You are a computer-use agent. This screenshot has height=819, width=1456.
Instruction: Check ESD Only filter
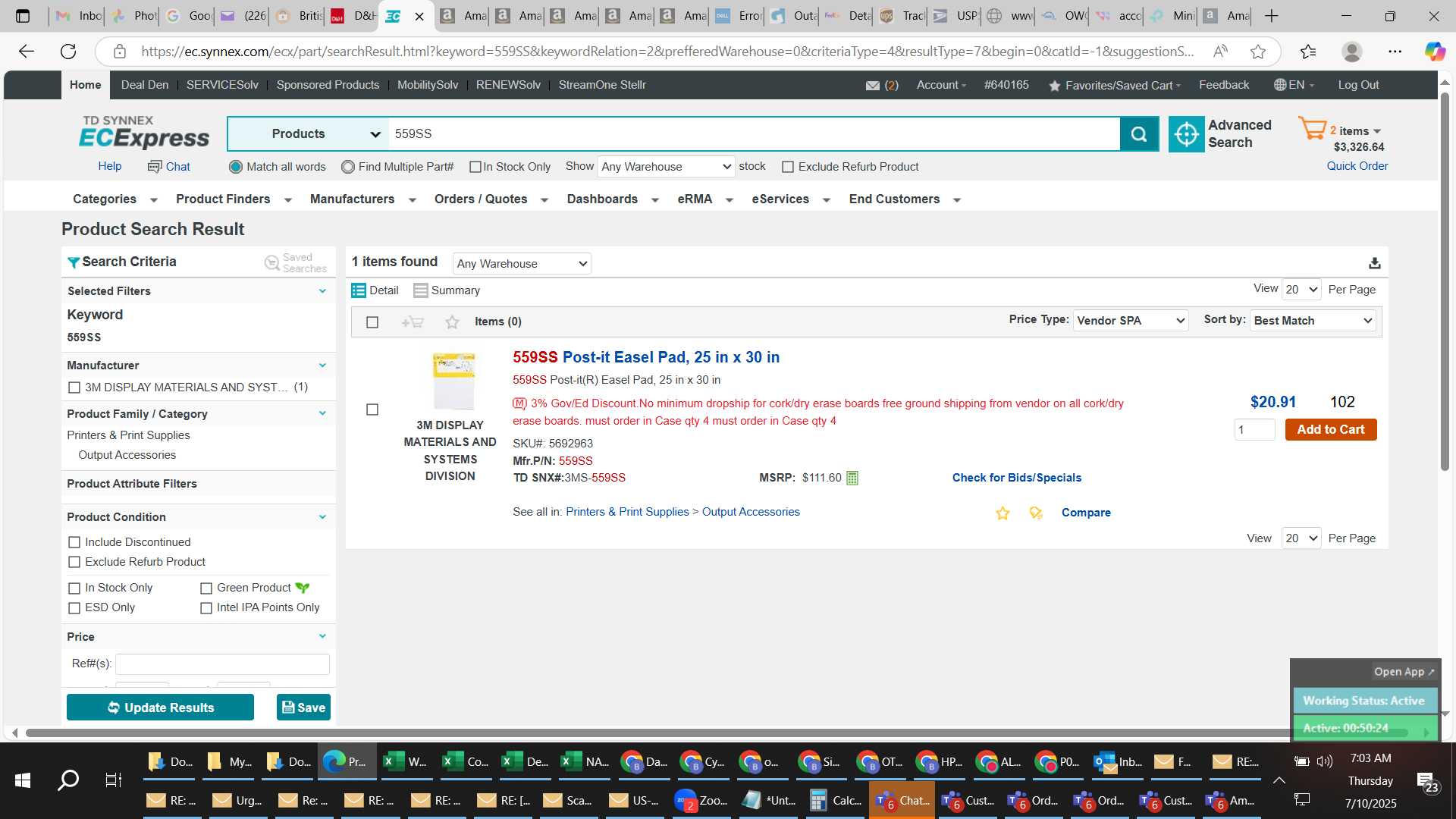click(74, 608)
